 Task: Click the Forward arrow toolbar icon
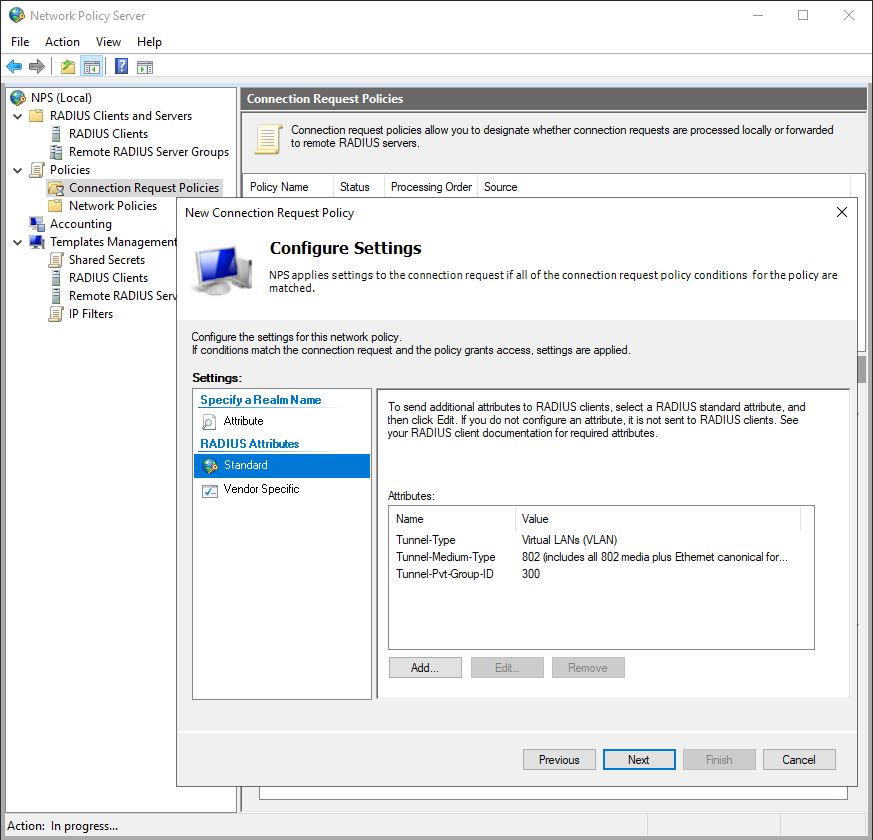tap(37, 67)
